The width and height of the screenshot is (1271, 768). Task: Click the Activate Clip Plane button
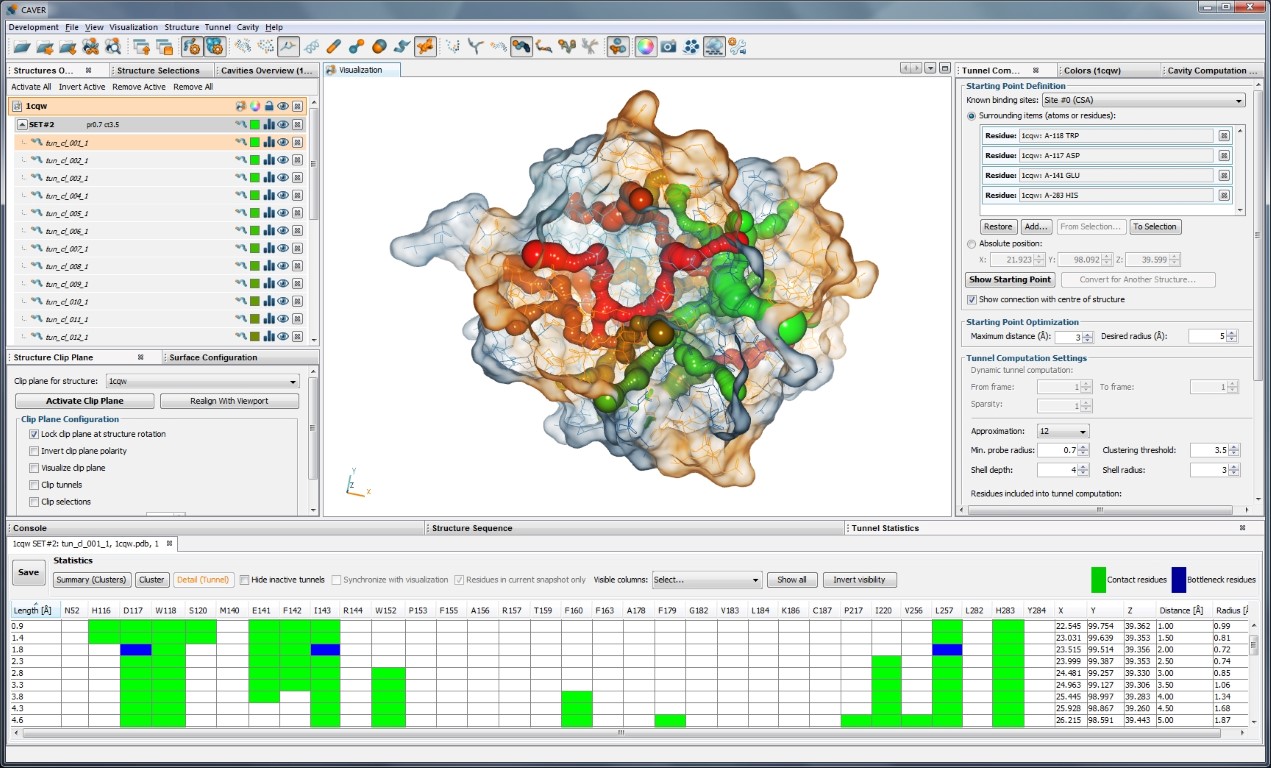tap(85, 401)
